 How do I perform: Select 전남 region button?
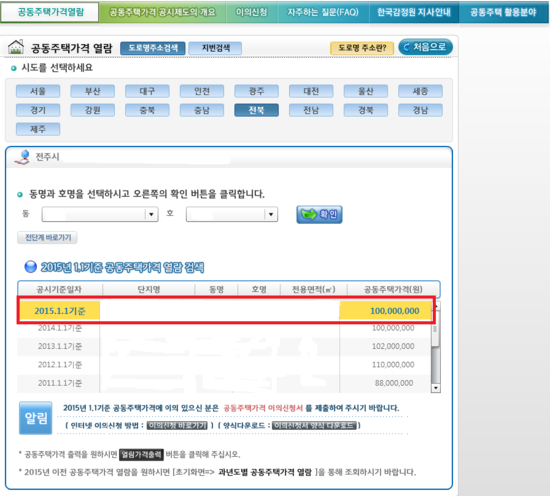[x=311, y=110]
